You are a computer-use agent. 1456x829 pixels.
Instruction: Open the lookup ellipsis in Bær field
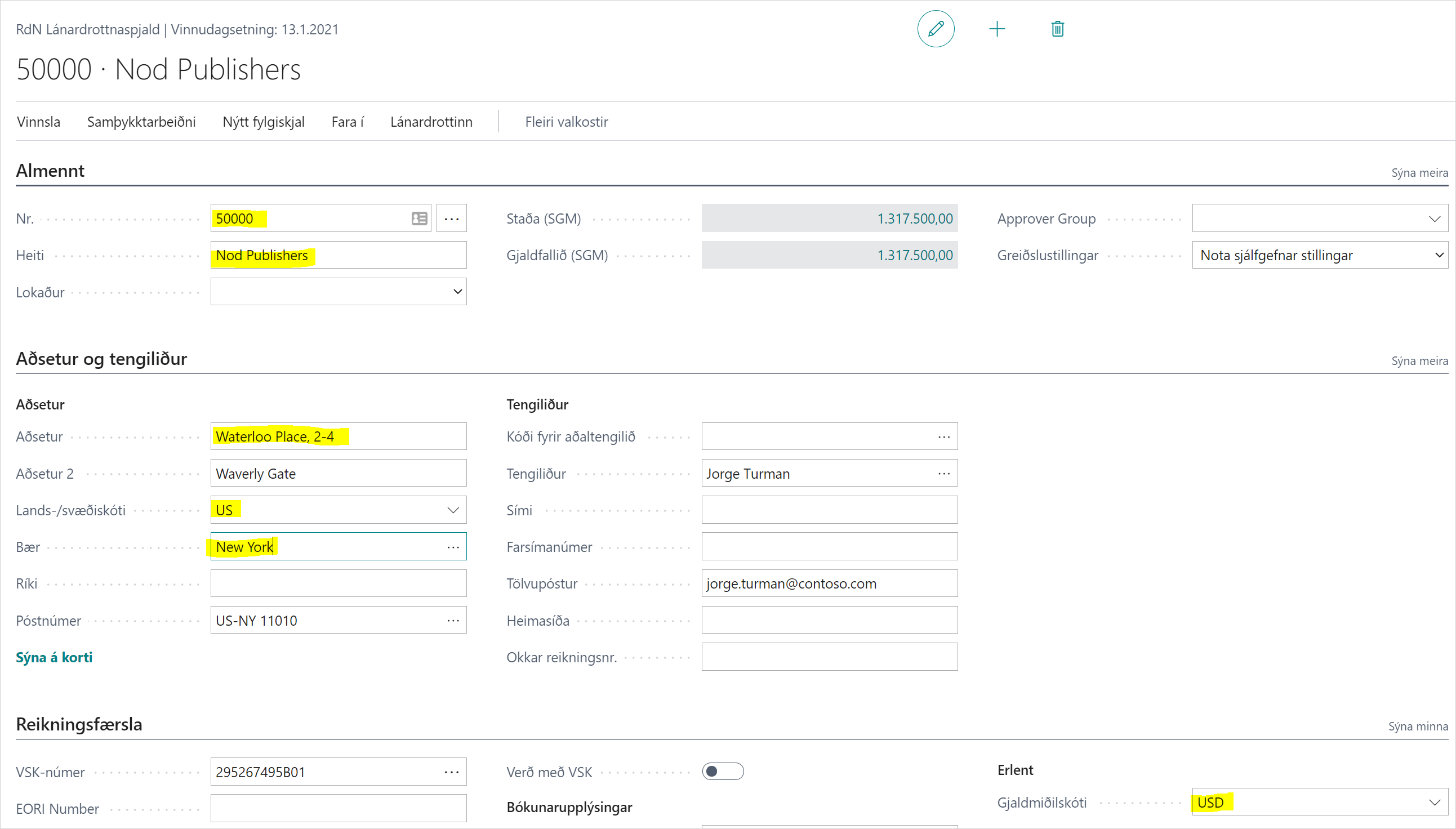(x=453, y=547)
